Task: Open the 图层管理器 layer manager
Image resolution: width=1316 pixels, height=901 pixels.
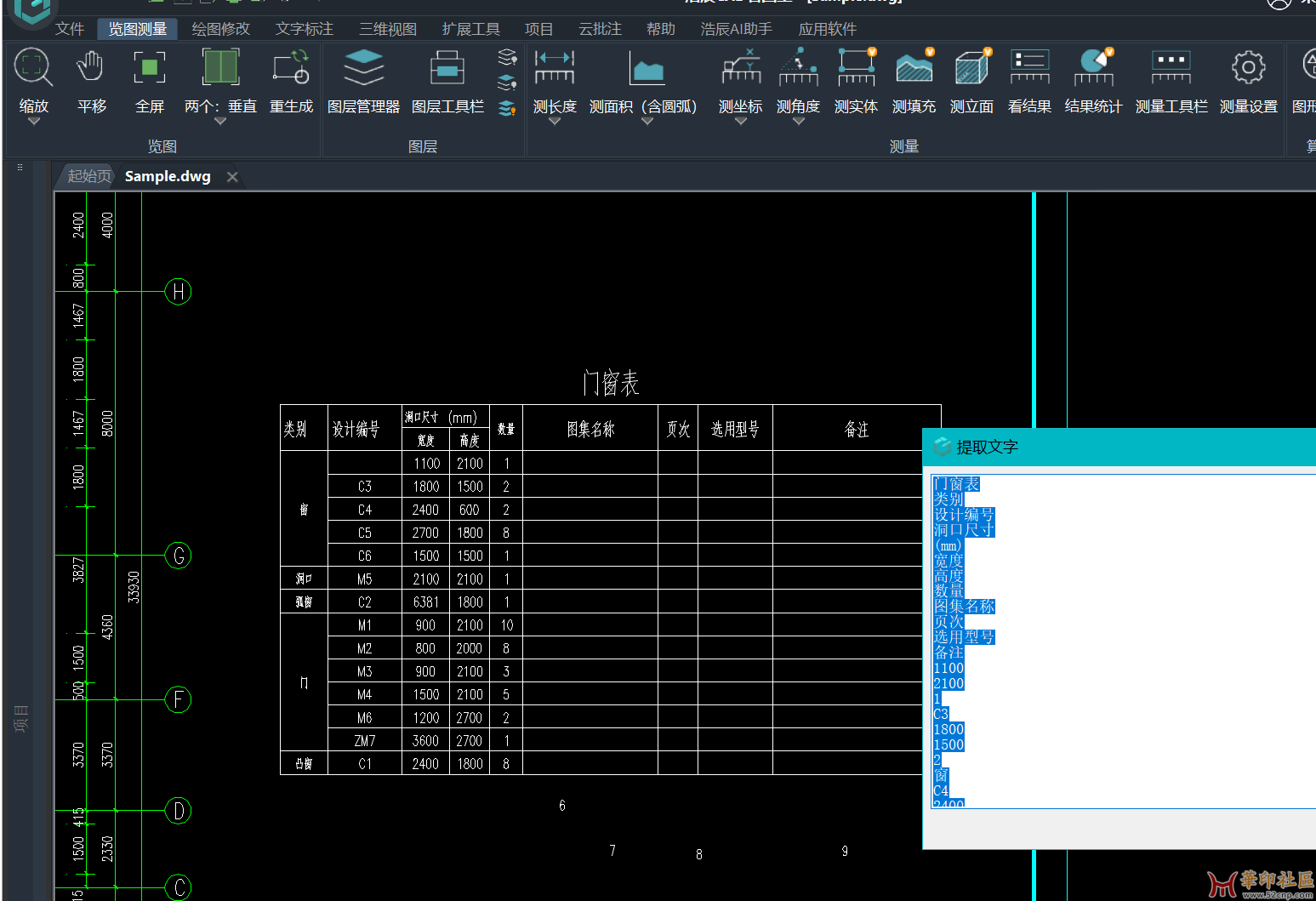Action: (363, 68)
